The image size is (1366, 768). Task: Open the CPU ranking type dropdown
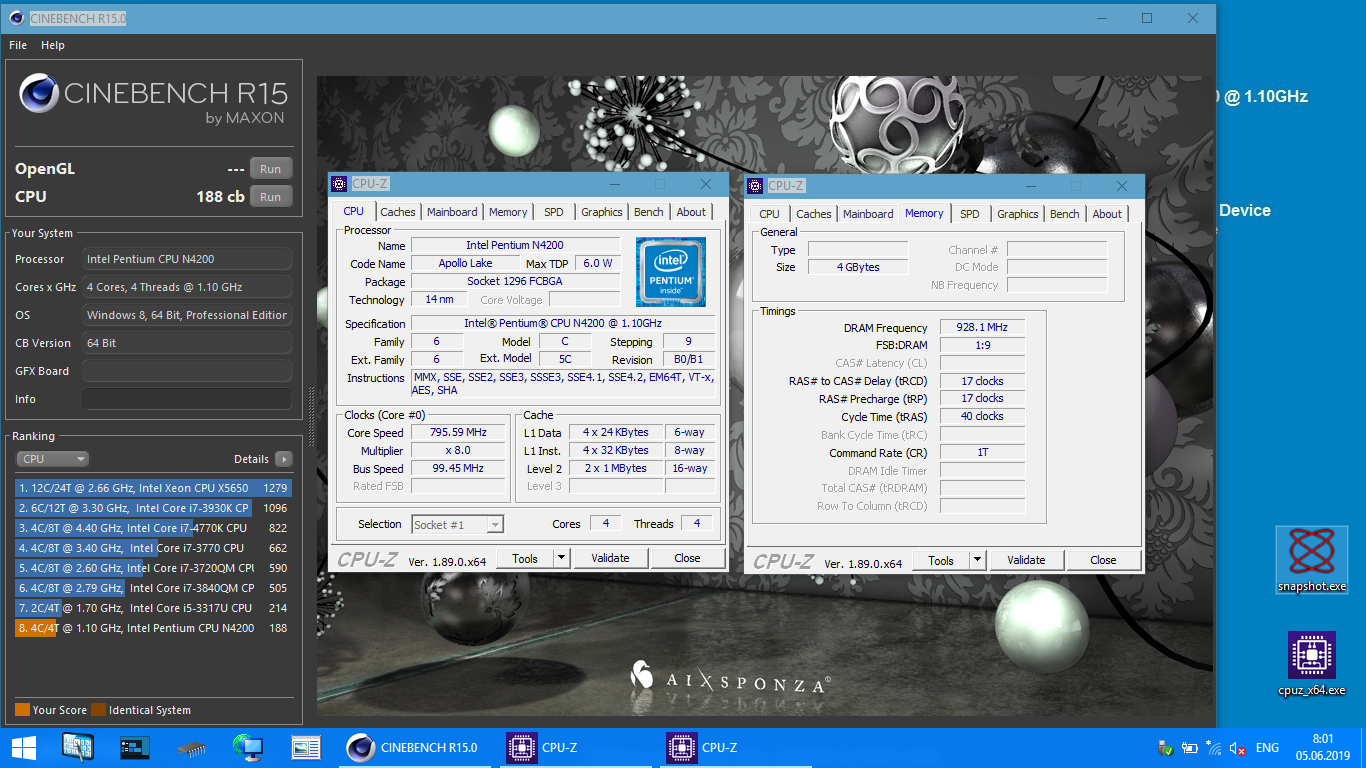pos(53,459)
